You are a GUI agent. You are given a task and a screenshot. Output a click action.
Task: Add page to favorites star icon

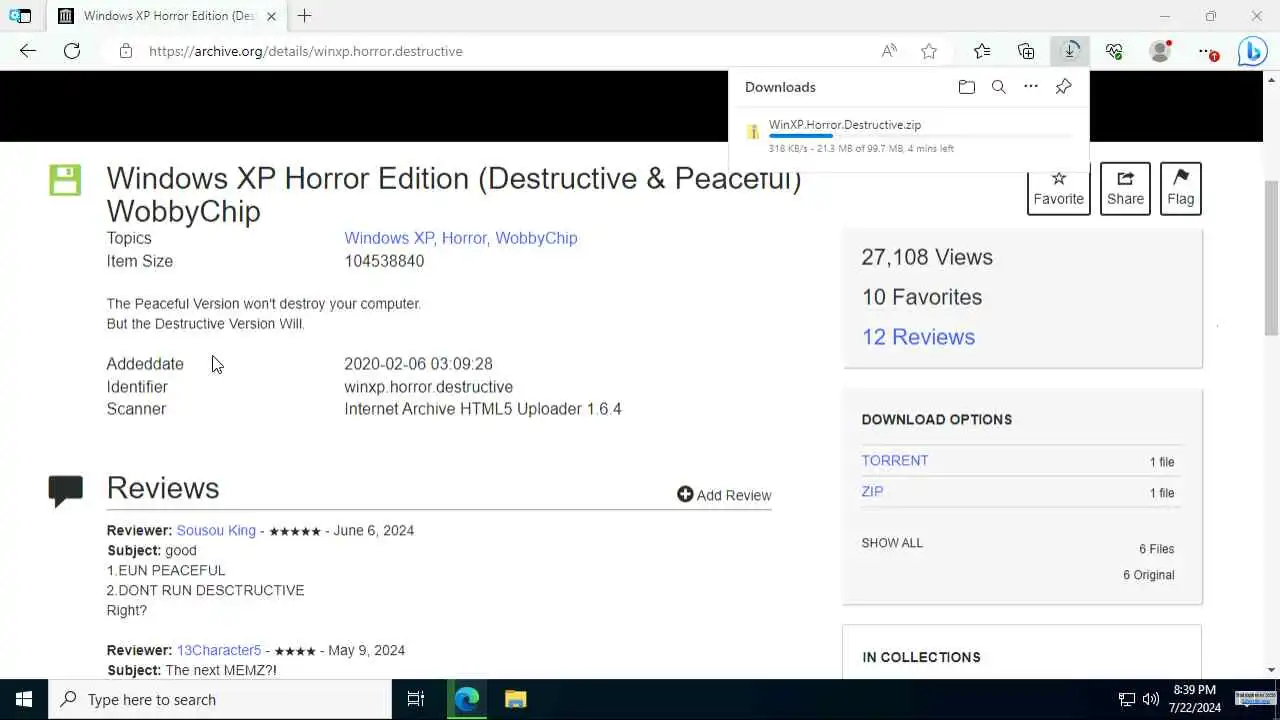[x=929, y=51]
